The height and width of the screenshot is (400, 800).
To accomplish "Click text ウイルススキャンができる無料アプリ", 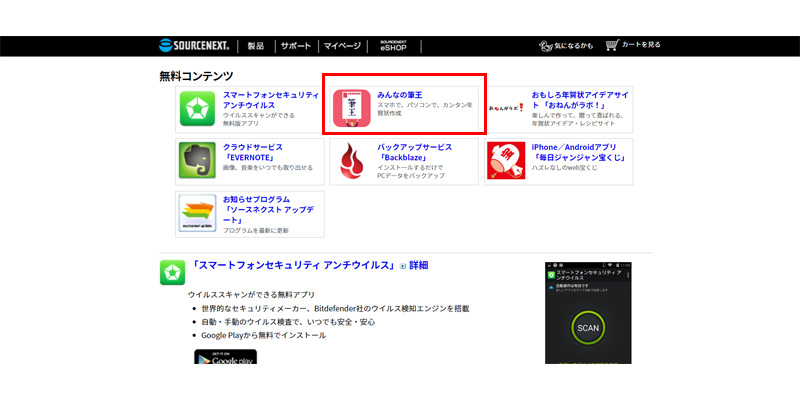I will 252,295.
